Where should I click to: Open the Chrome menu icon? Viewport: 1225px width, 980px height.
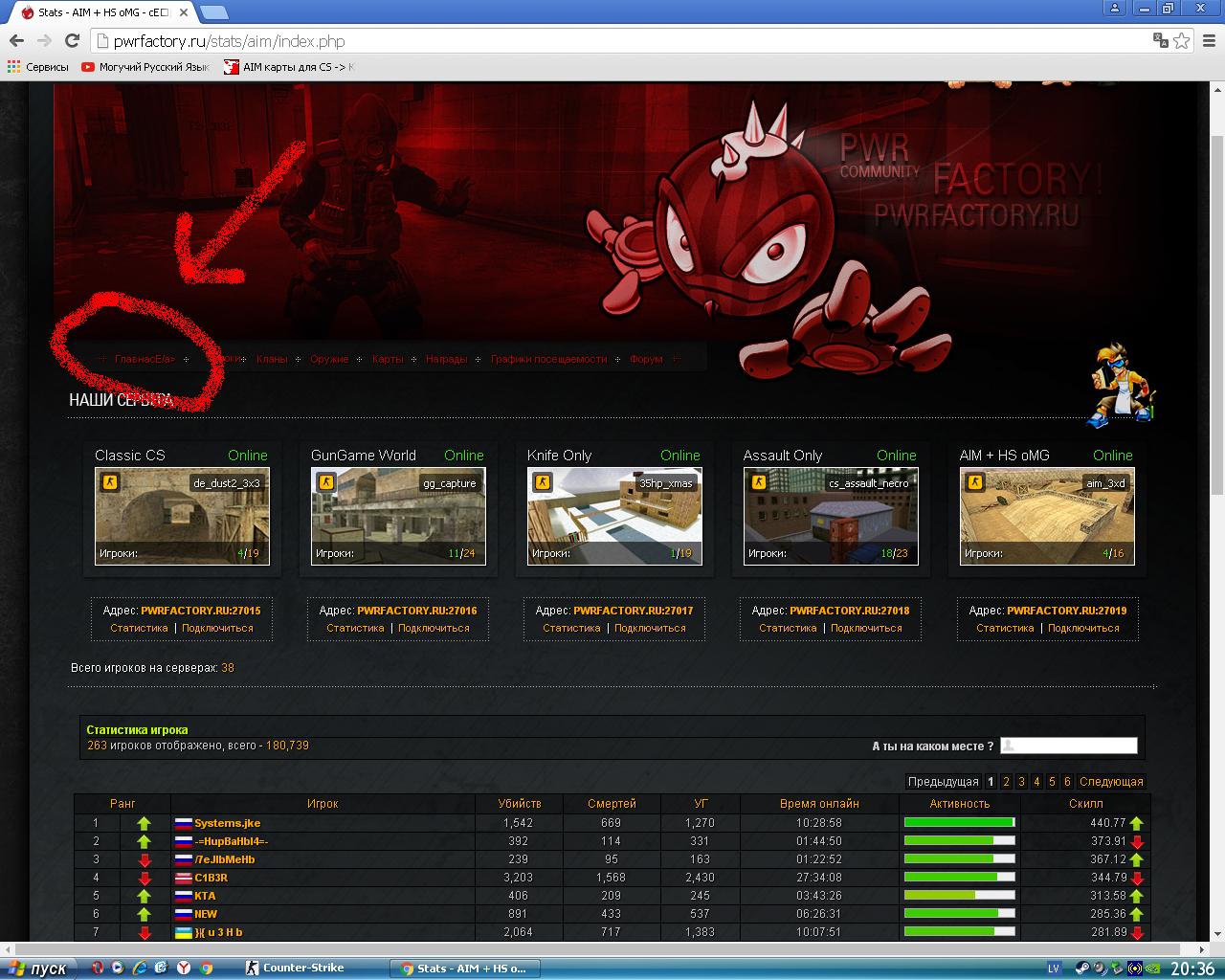click(x=1209, y=40)
